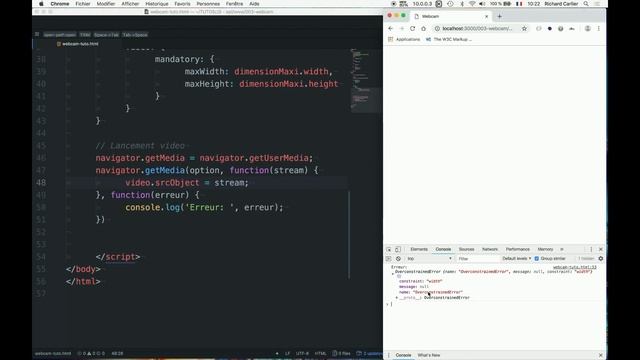The height and width of the screenshot is (360, 640).
Task: Close the DevTools panel
Action: coord(600,249)
